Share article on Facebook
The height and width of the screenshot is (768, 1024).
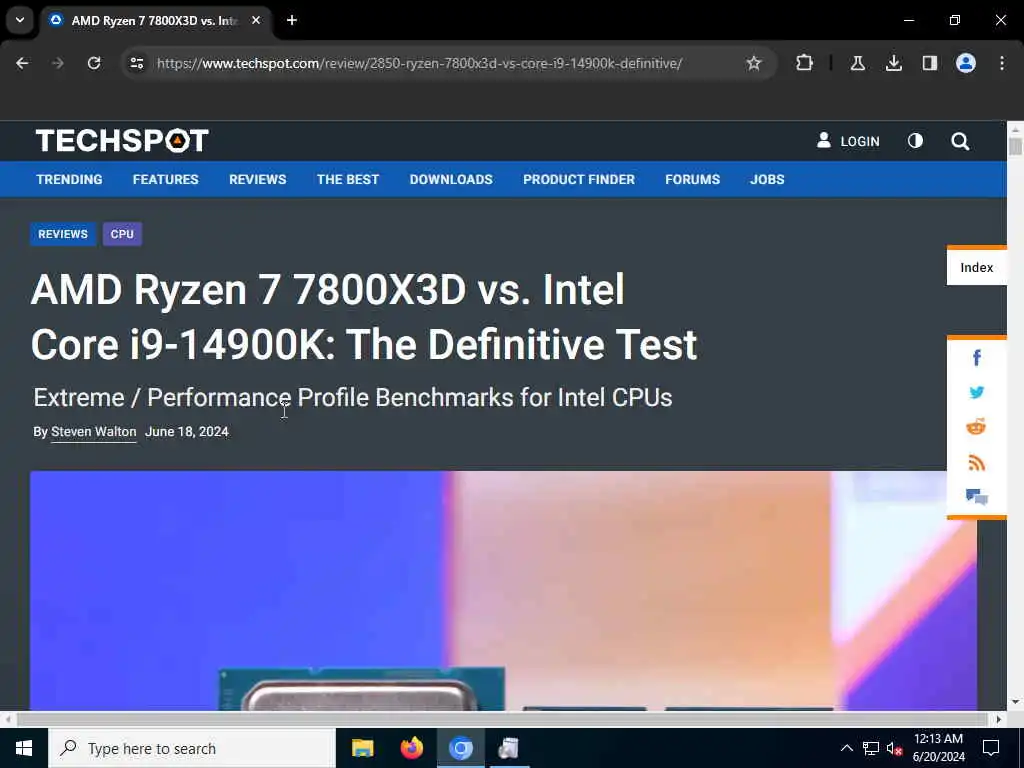pyautogui.click(x=976, y=357)
